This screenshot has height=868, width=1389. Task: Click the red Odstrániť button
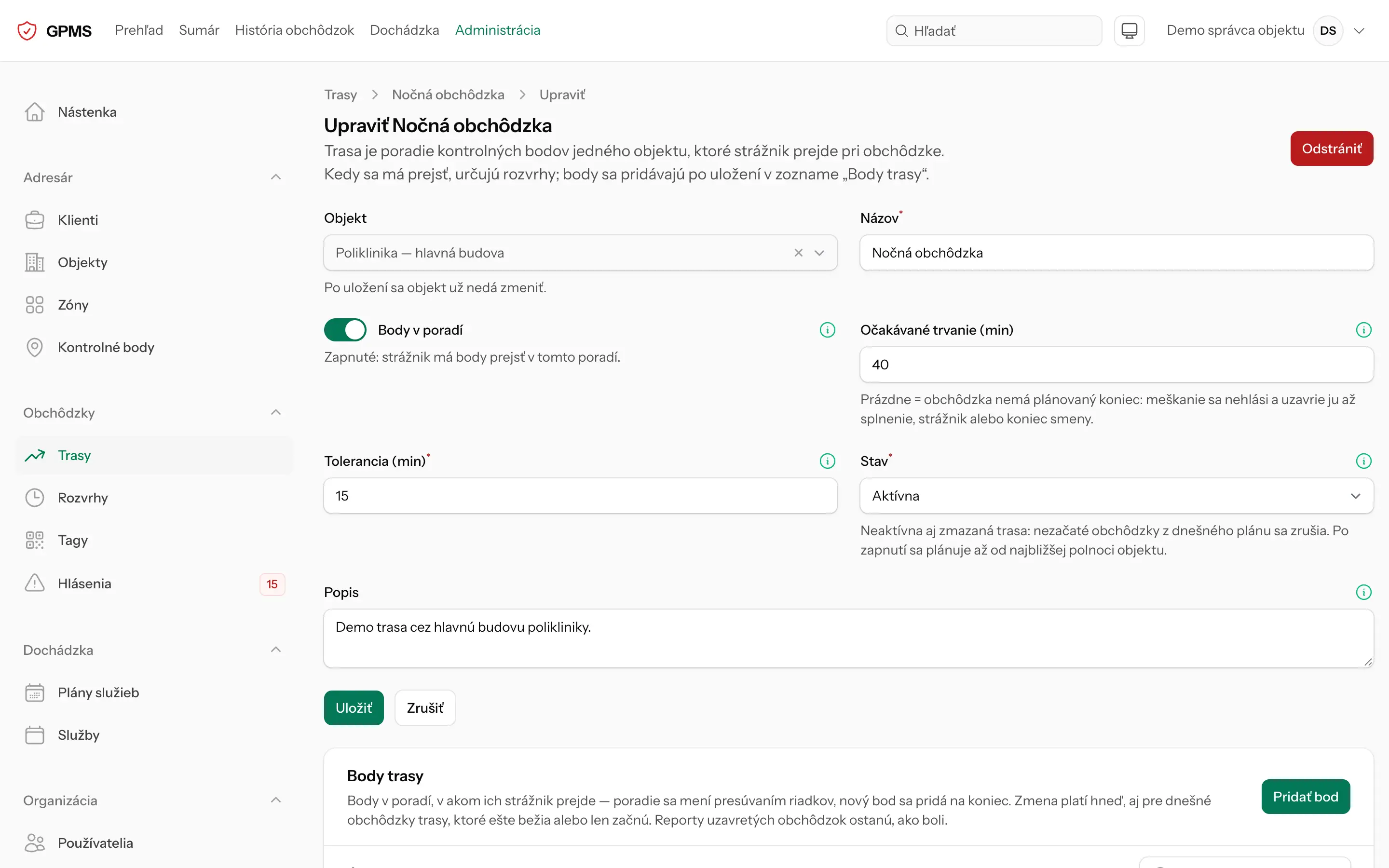click(1332, 149)
